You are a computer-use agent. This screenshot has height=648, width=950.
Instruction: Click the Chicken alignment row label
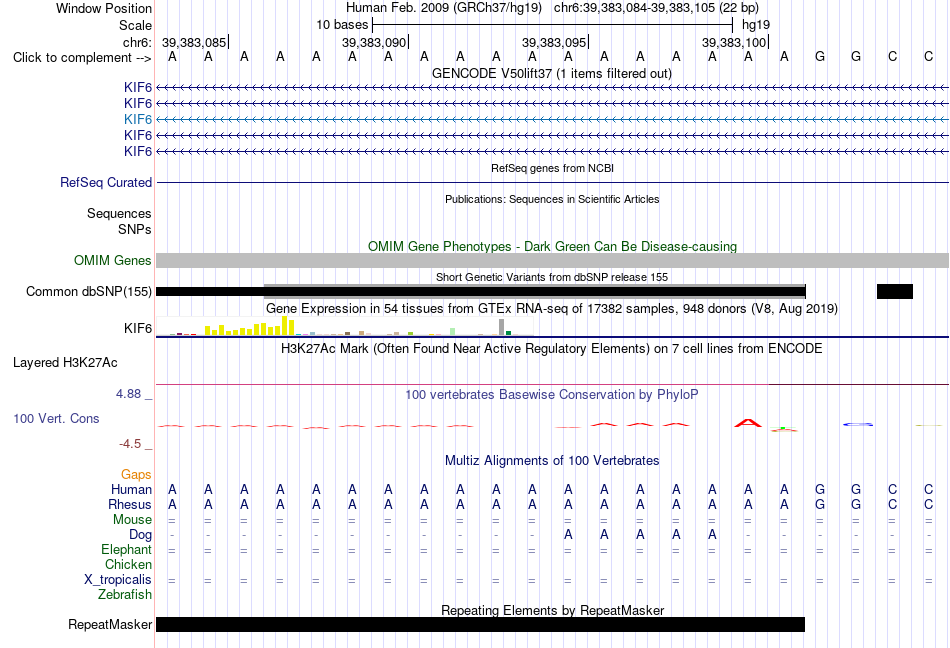128,564
